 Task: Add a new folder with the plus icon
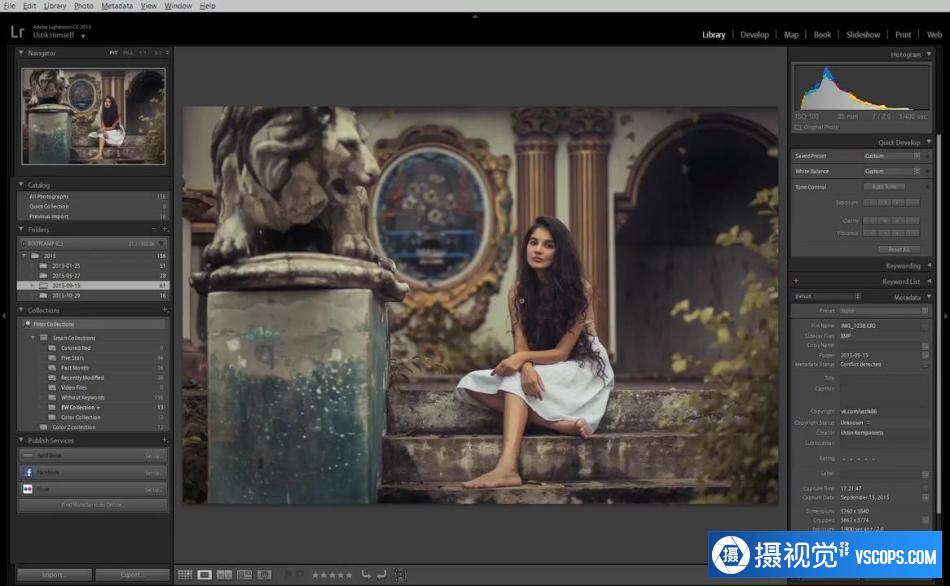[164, 229]
